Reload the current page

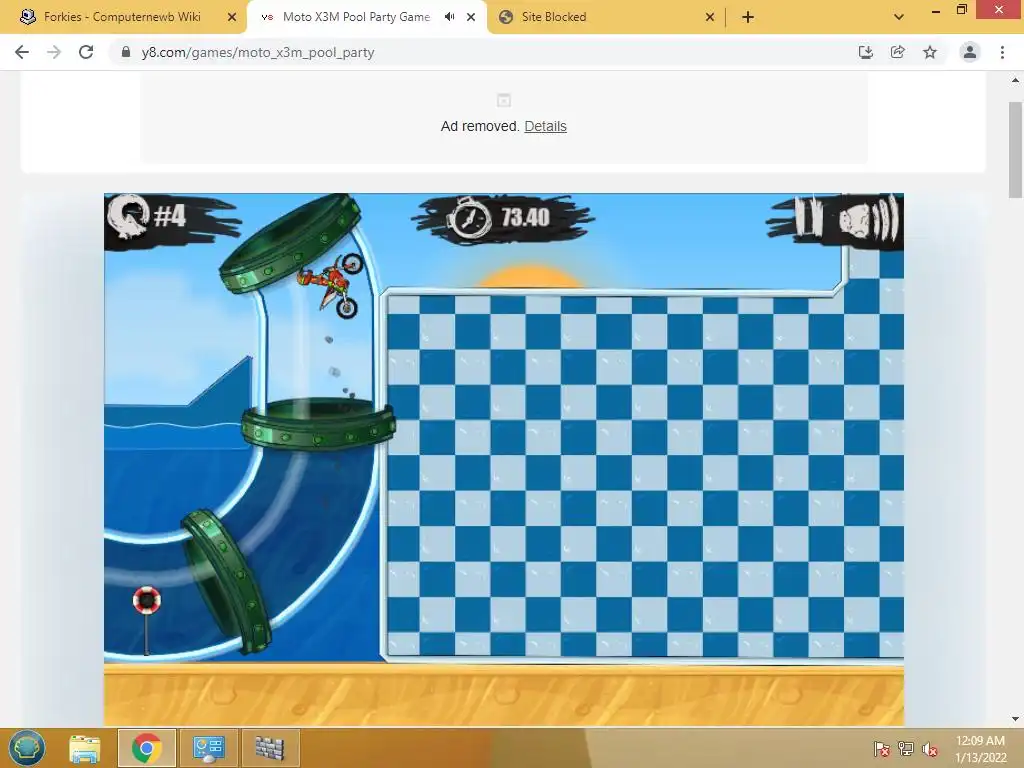tap(86, 52)
